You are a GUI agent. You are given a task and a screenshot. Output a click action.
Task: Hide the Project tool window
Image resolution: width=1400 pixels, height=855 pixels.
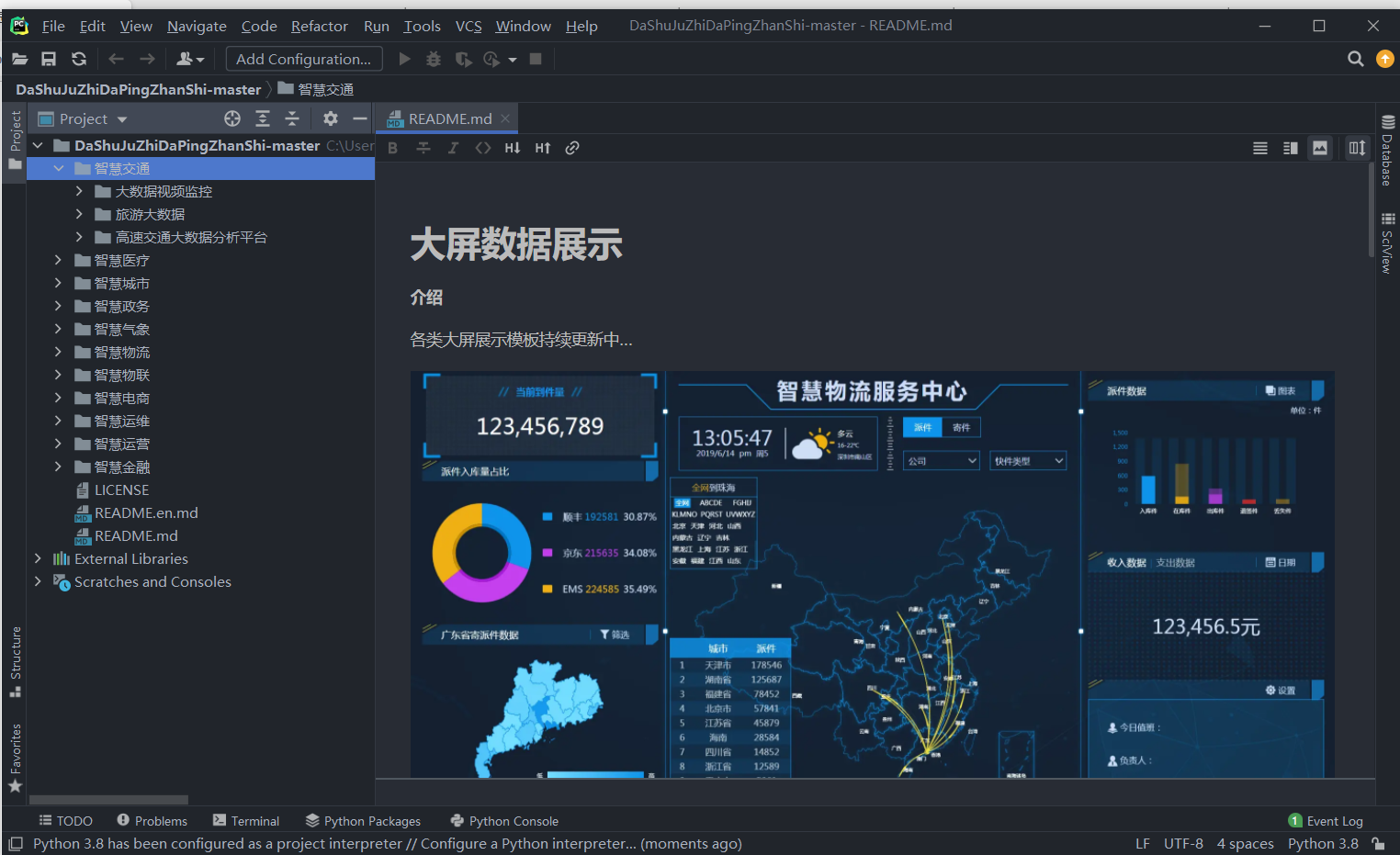(360, 118)
